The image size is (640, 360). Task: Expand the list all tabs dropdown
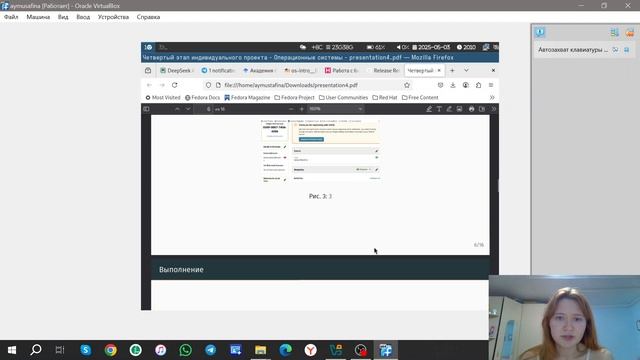466,71
